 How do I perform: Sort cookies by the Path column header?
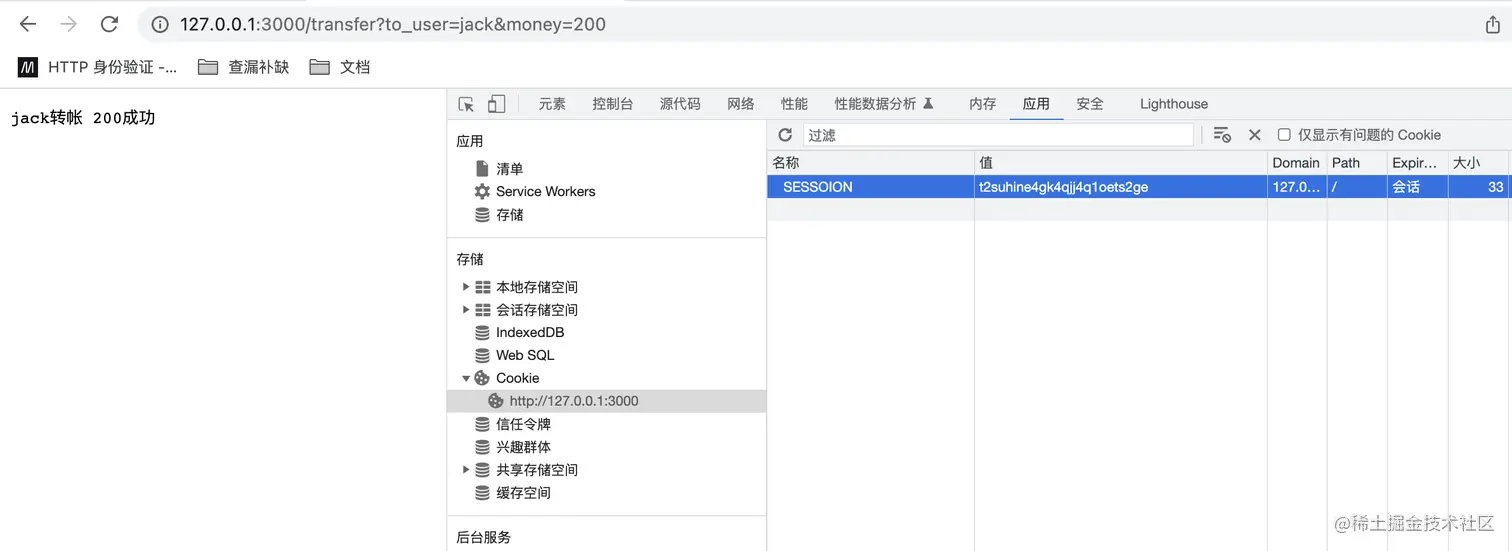1357,163
